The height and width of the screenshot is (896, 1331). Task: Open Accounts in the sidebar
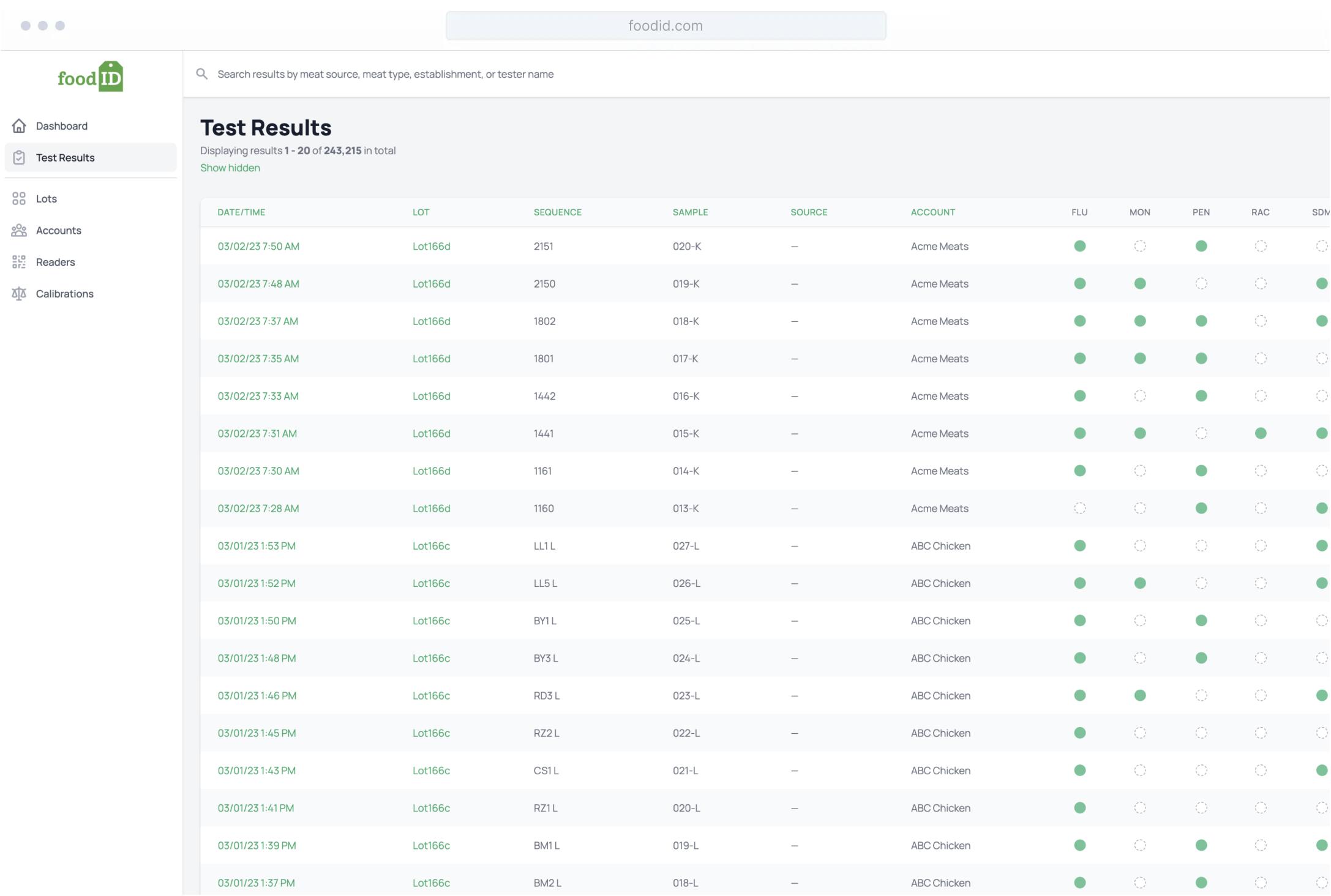[x=59, y=231]
